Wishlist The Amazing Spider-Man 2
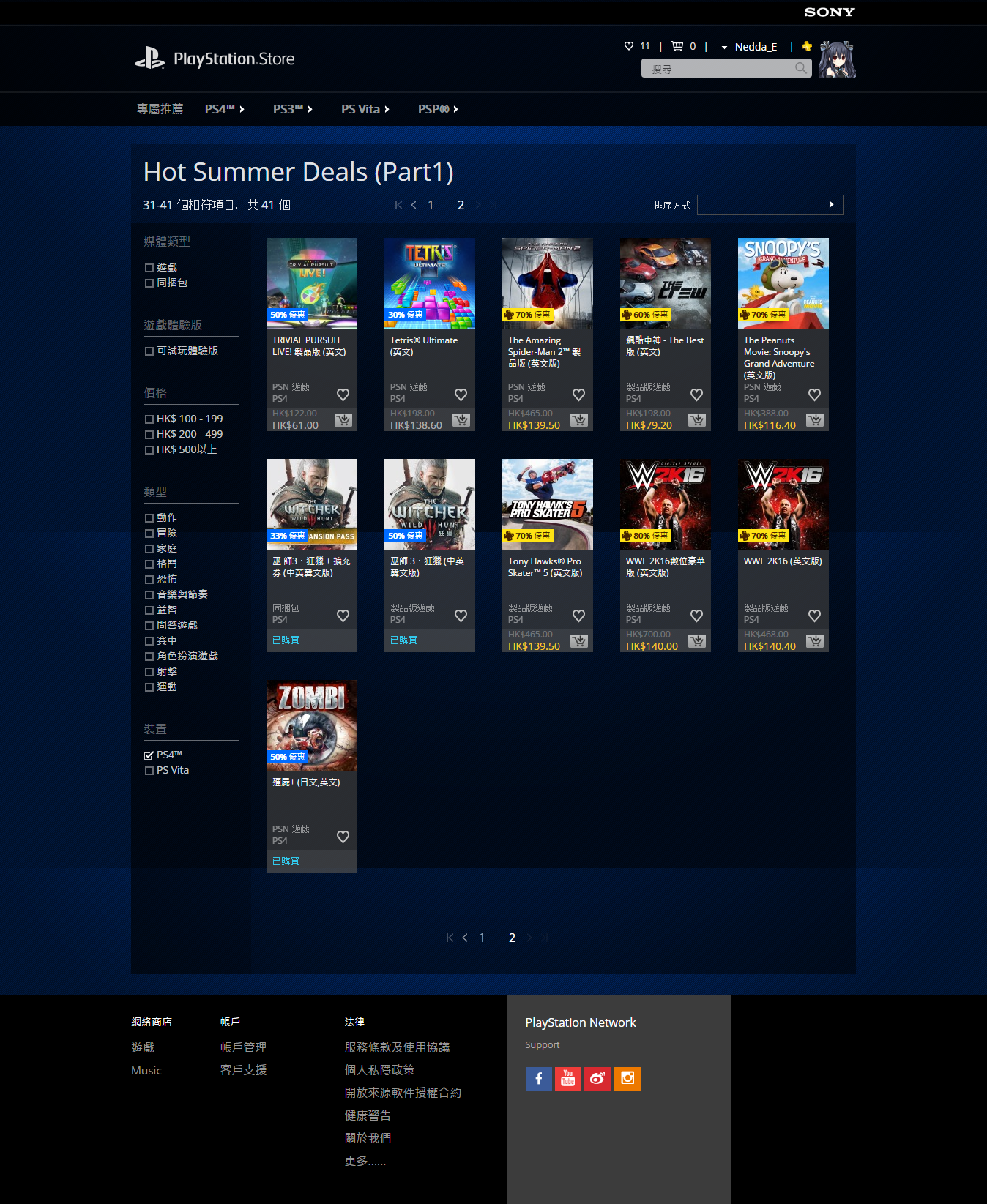 (x=578, y=395)
